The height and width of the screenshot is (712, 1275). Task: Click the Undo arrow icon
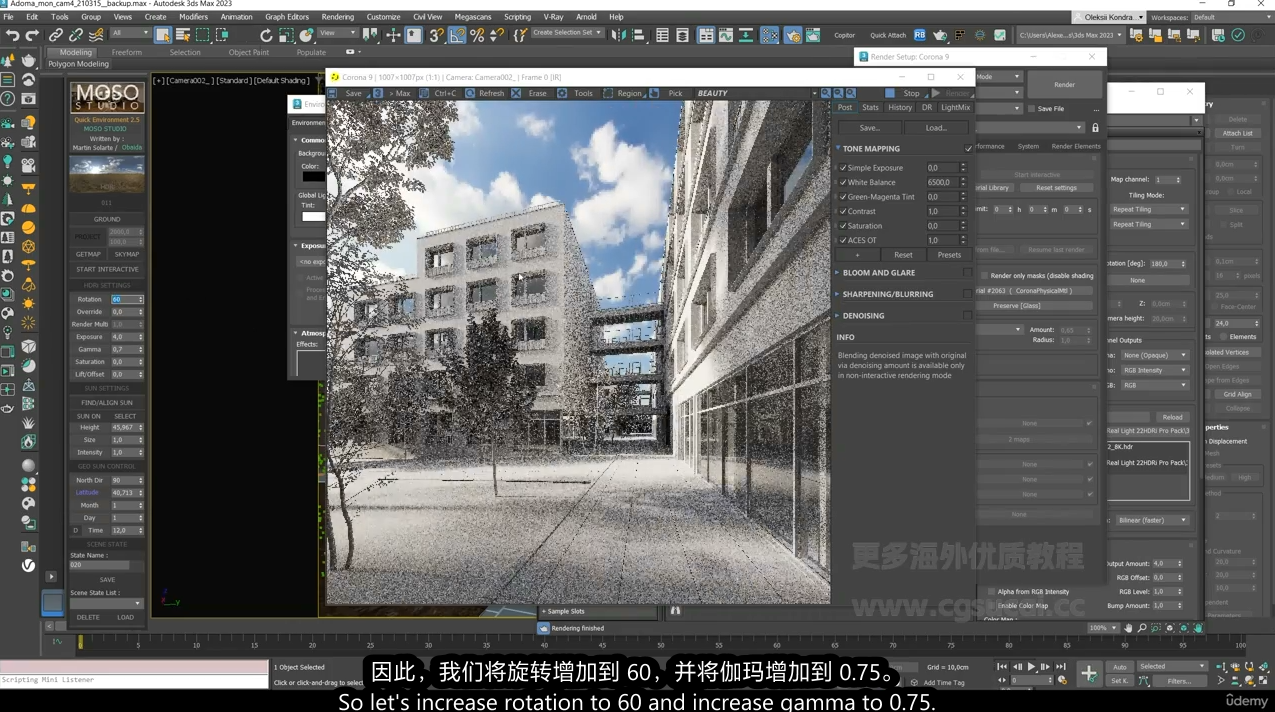coord(12,35)
